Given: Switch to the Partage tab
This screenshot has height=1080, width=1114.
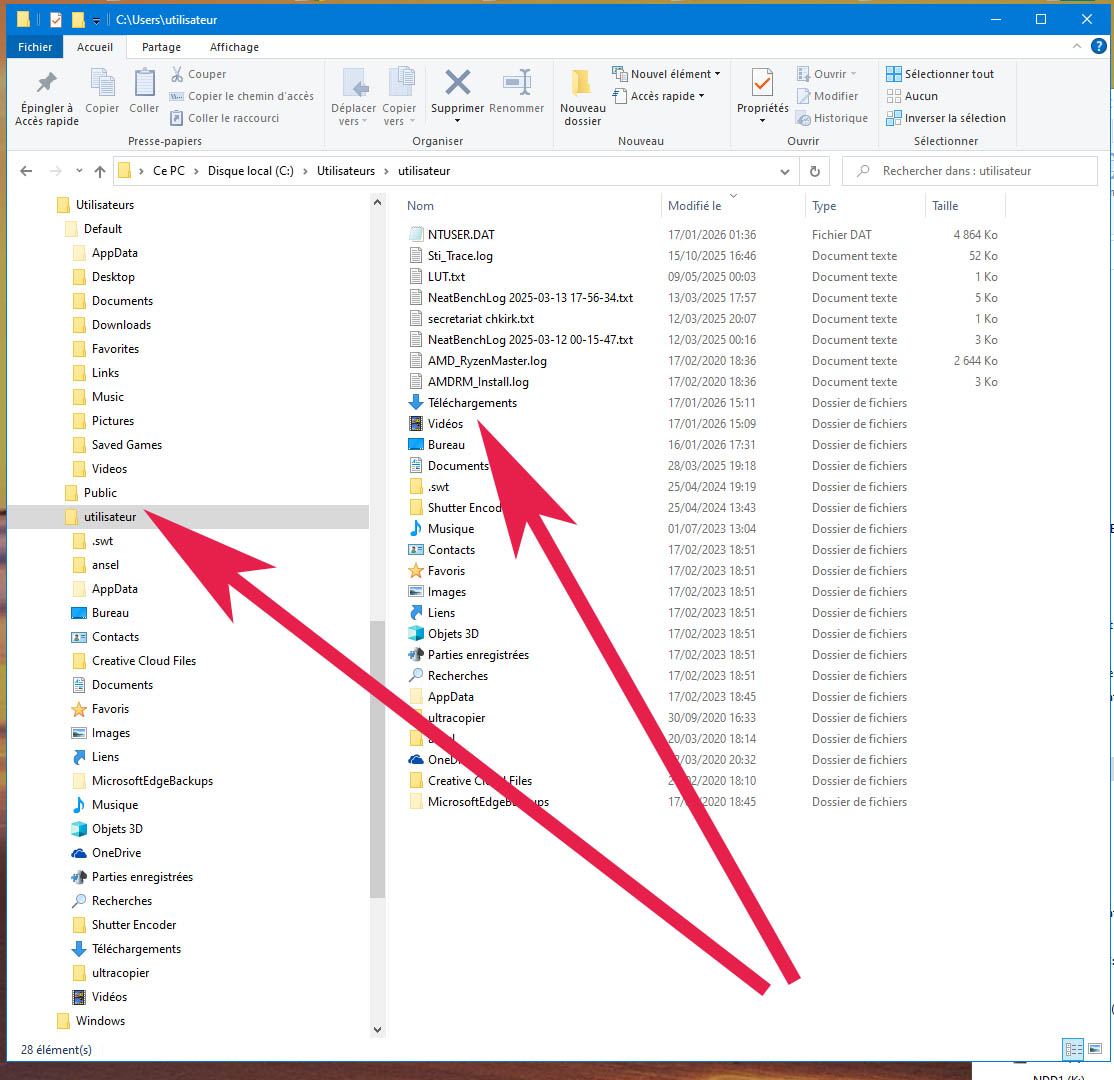Looking at the screenshot, I should pyautogui.click(x=161, y=47).
